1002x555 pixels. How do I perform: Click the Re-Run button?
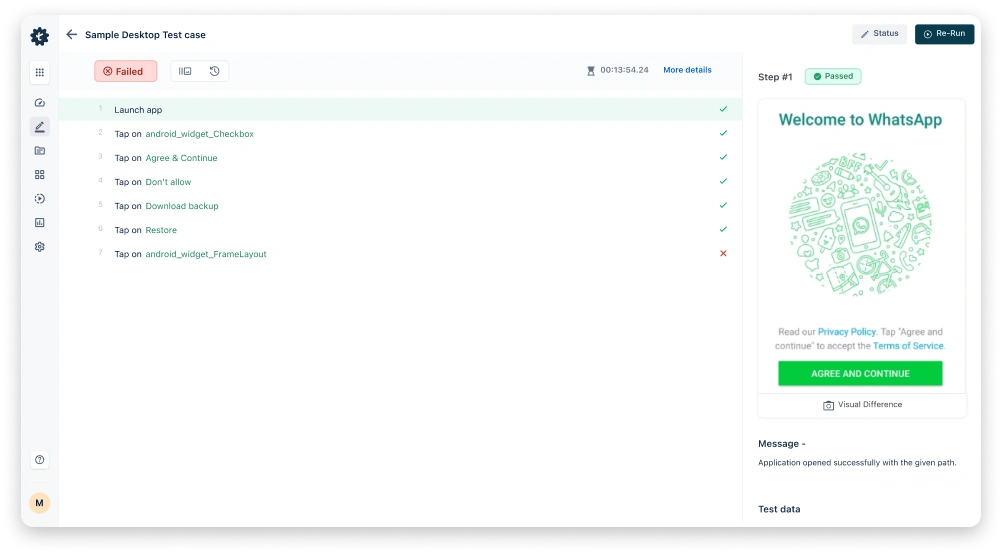[944, 34]
